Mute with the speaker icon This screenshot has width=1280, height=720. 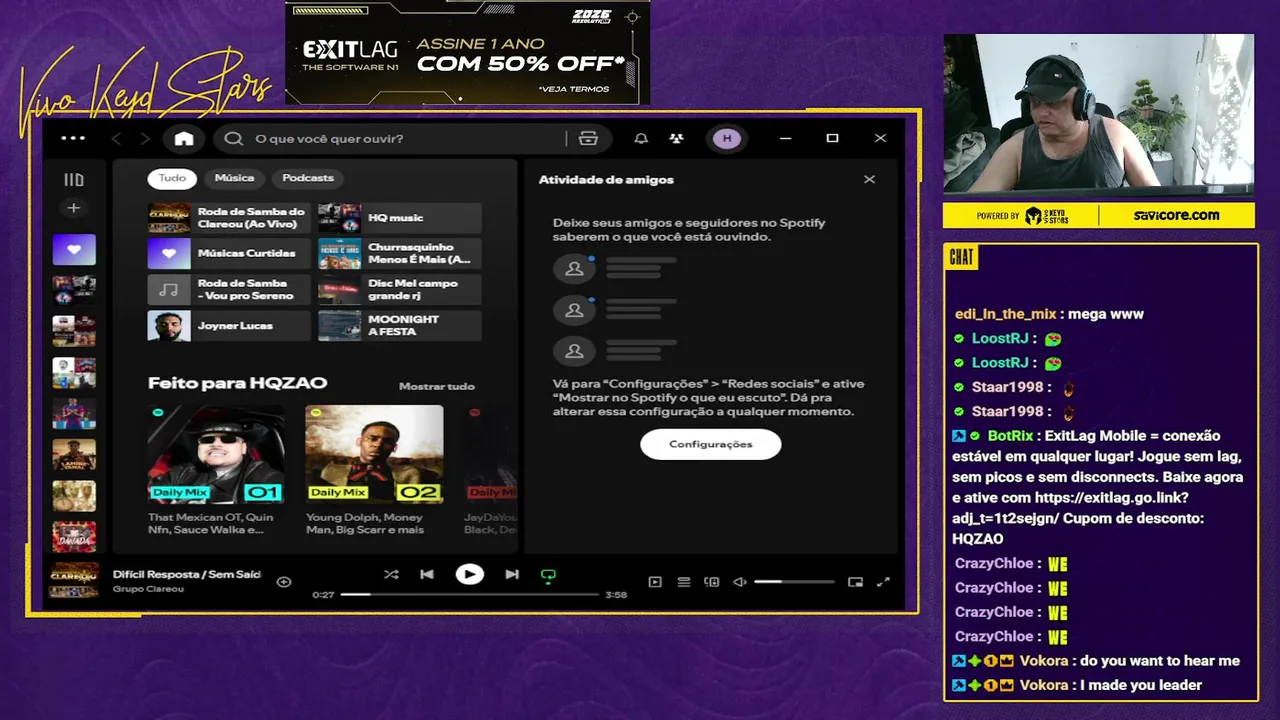[x=740, y=582]
